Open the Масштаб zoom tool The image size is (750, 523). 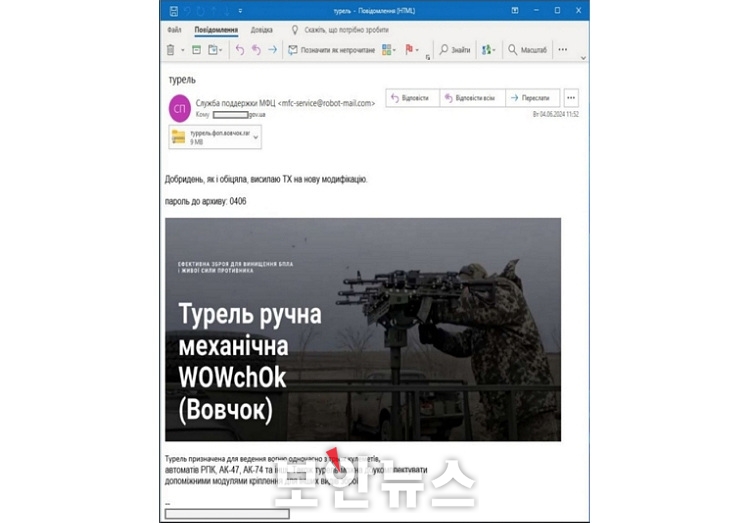(527, 50)
